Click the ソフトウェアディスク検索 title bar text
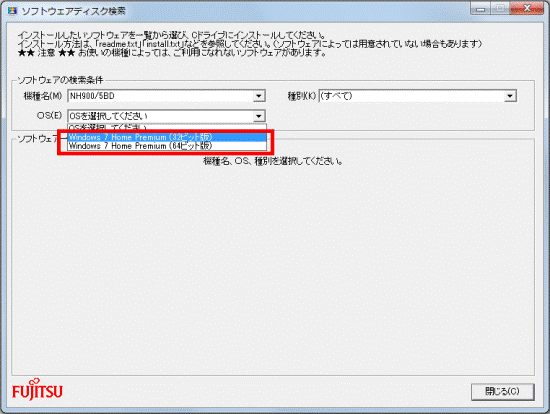Viewport: 550px width, 414px height. (73, 11)
